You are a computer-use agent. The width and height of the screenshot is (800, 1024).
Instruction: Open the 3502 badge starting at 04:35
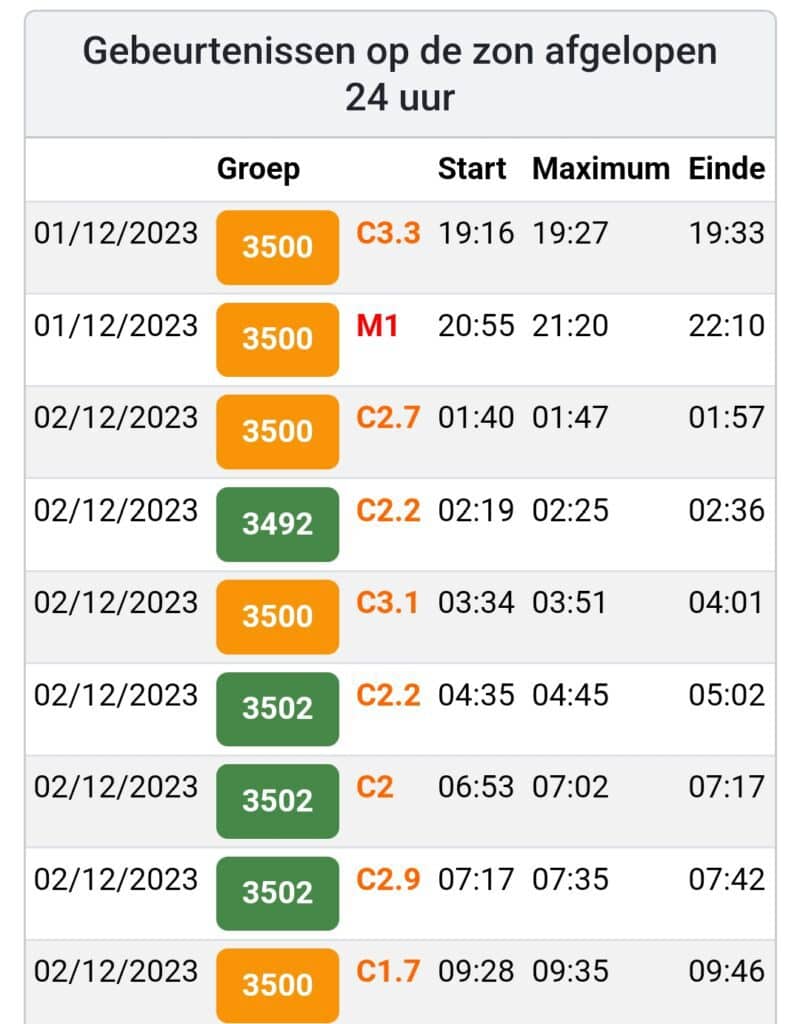pyautogui.click(x=277, y=708)
